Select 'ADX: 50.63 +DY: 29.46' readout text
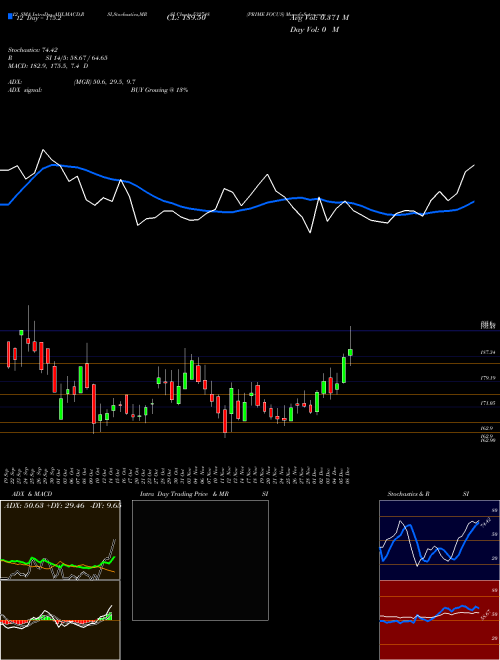This screenshot has width=500, height=660. pos(45,505)
